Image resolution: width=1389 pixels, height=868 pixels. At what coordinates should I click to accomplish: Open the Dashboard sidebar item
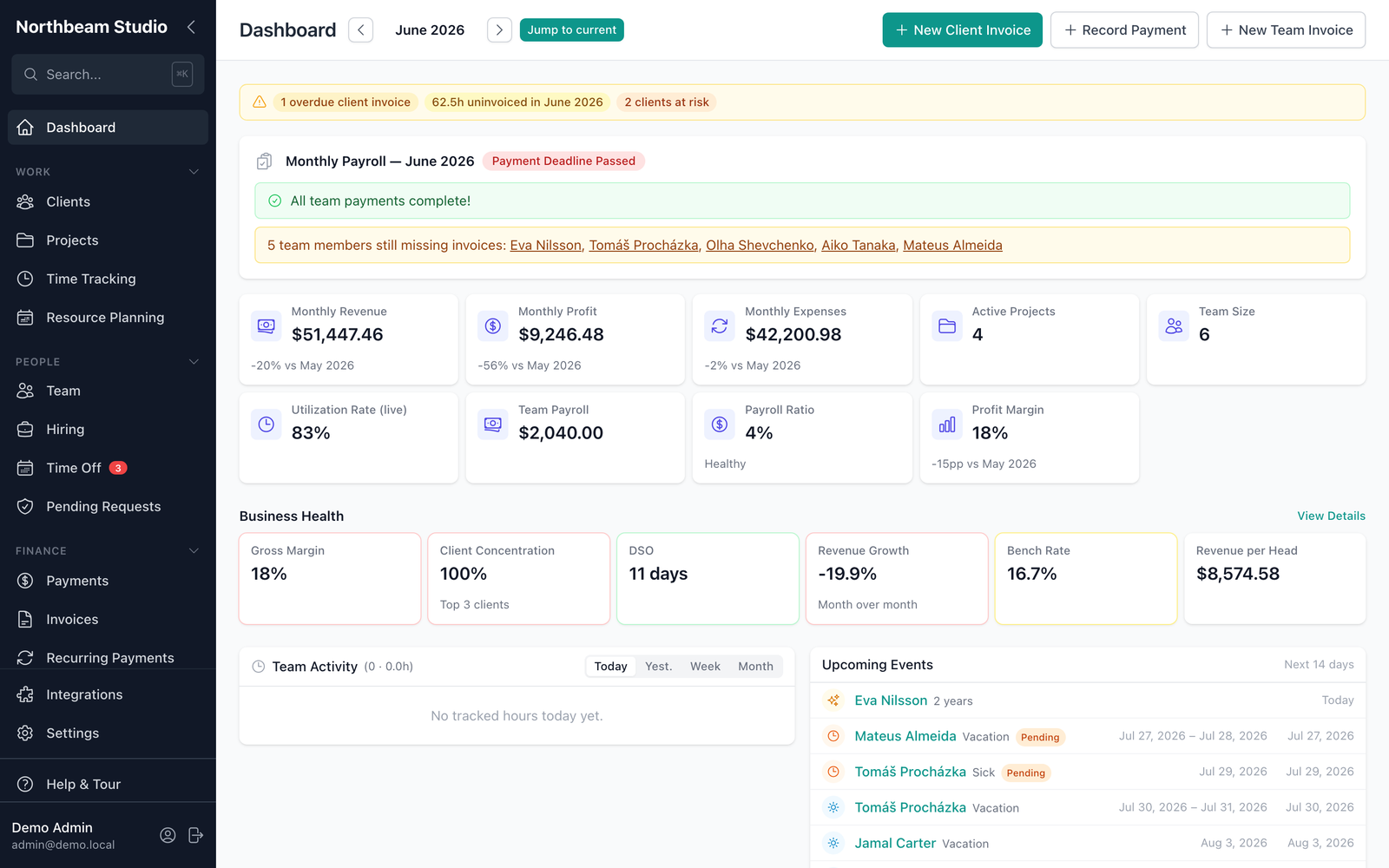point(108,128)
